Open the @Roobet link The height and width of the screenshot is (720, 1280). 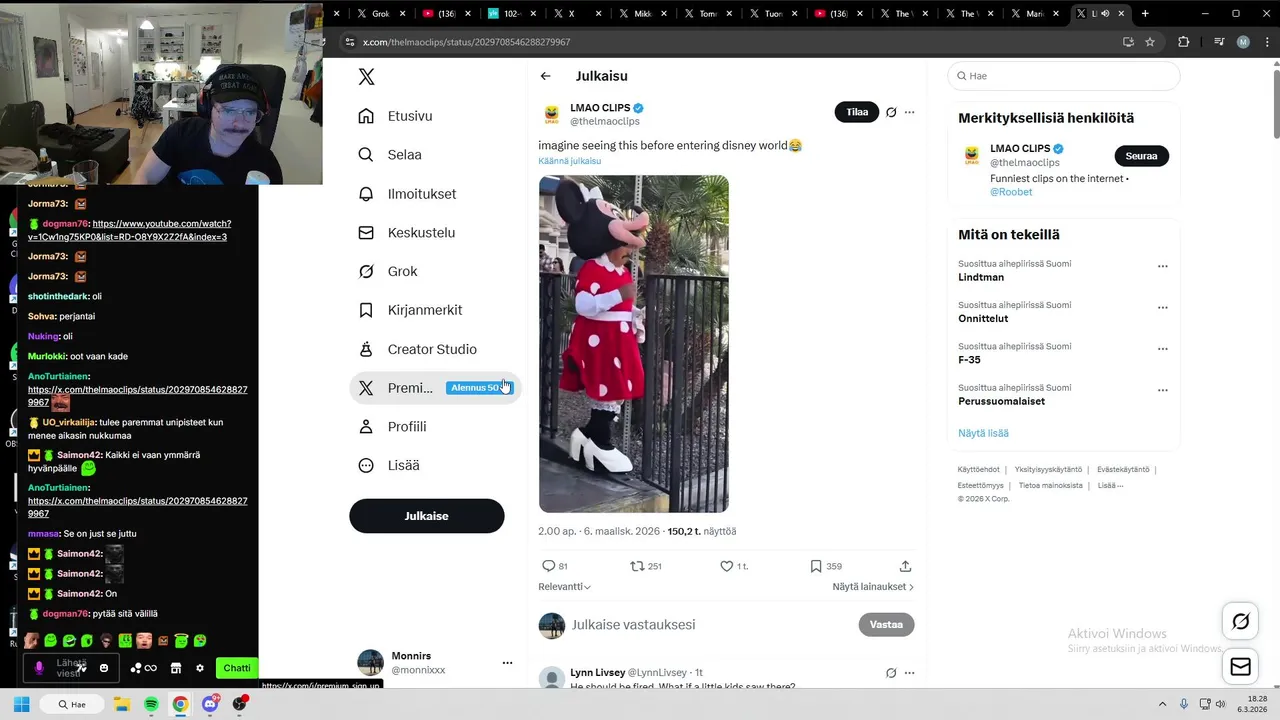tap(1011, 192)
